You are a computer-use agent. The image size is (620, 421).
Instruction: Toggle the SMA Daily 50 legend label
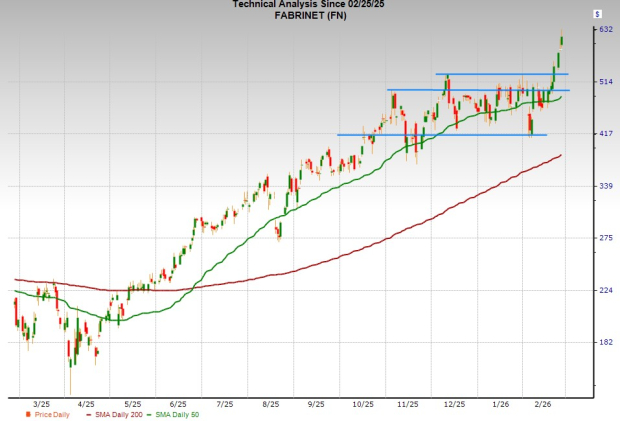[178, 414]
